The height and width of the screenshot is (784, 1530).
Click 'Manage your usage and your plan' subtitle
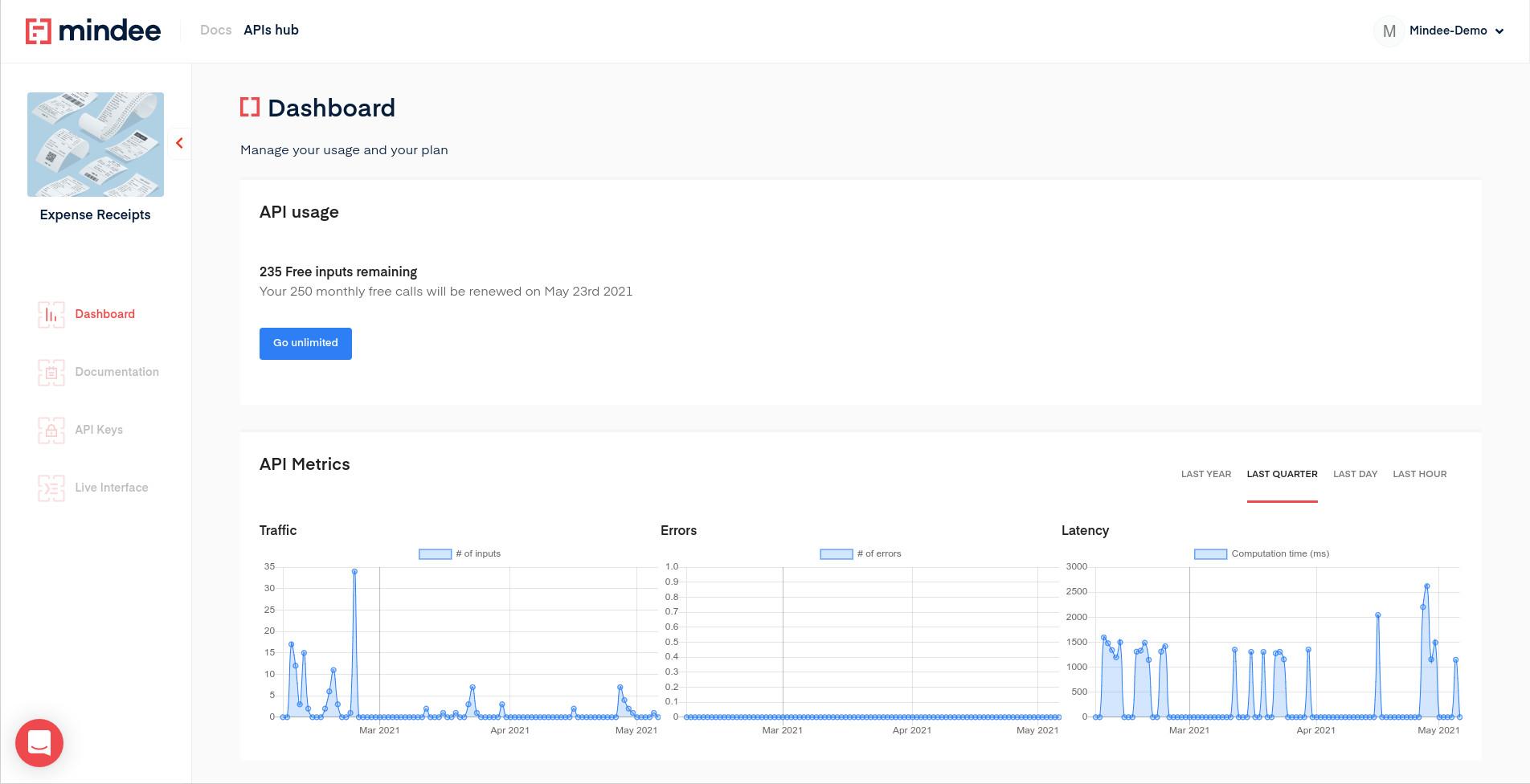click(344, 150)
